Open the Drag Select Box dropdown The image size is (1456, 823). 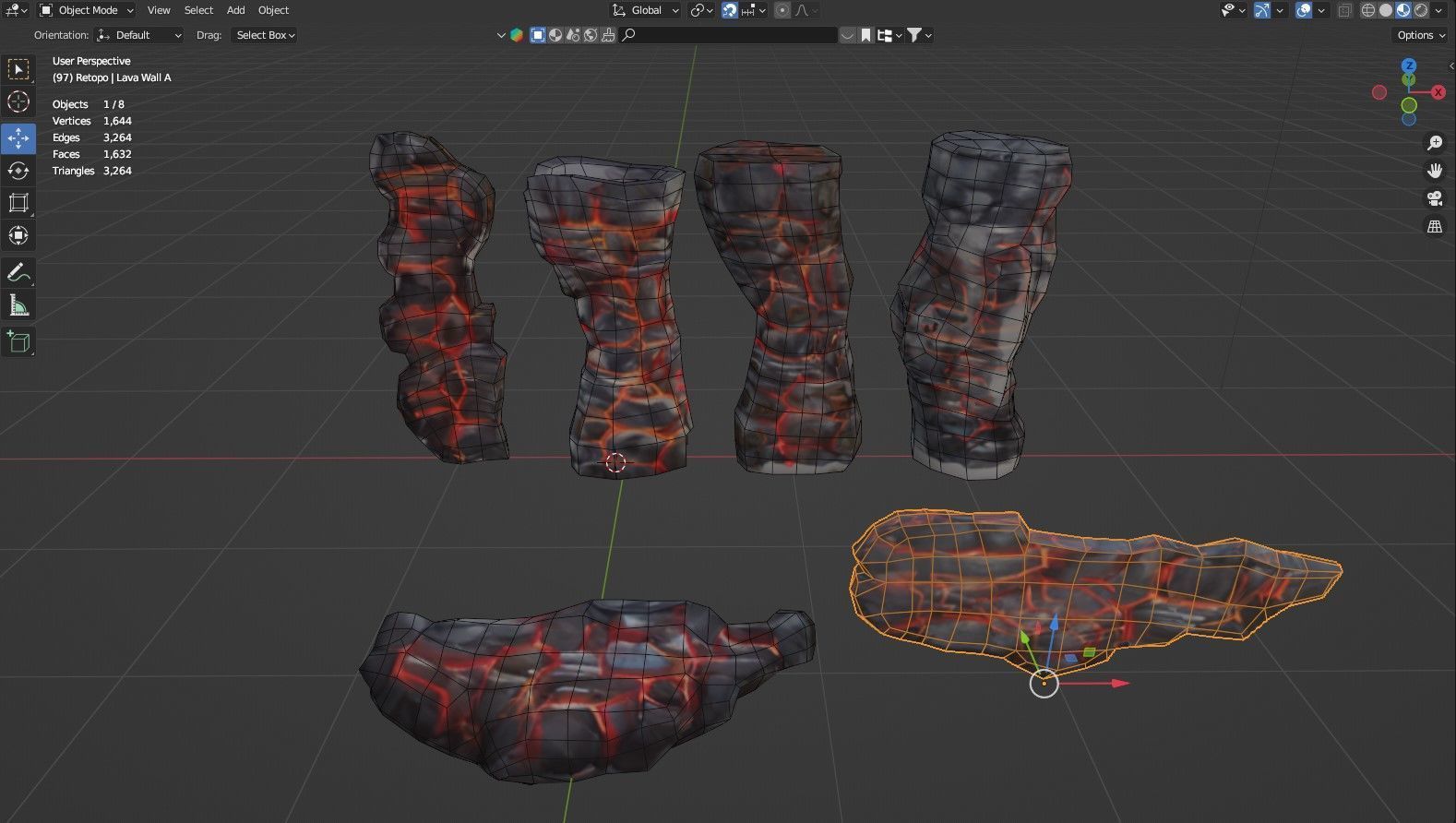tap(265, 35)
